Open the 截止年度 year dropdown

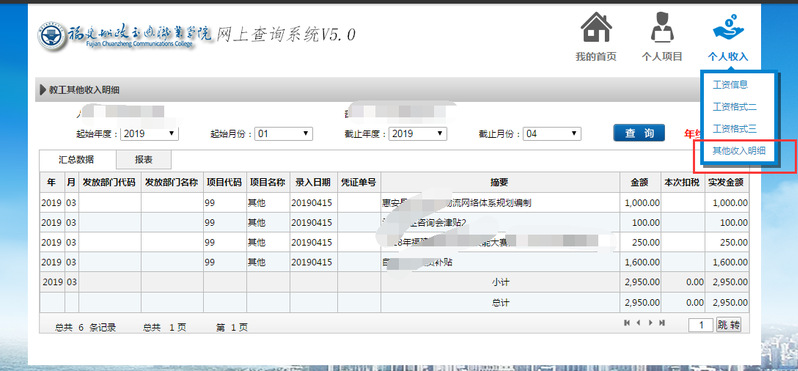click(418, 134)
